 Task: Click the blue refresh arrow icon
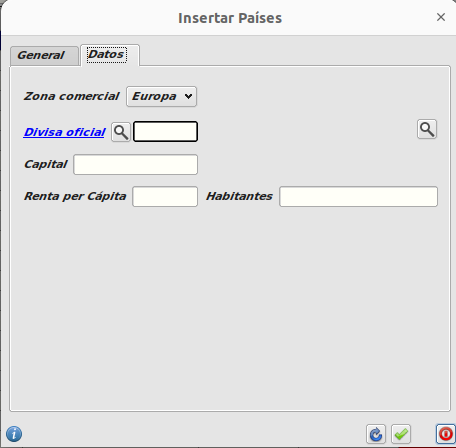pyautogui.click(x=376, y=434)
